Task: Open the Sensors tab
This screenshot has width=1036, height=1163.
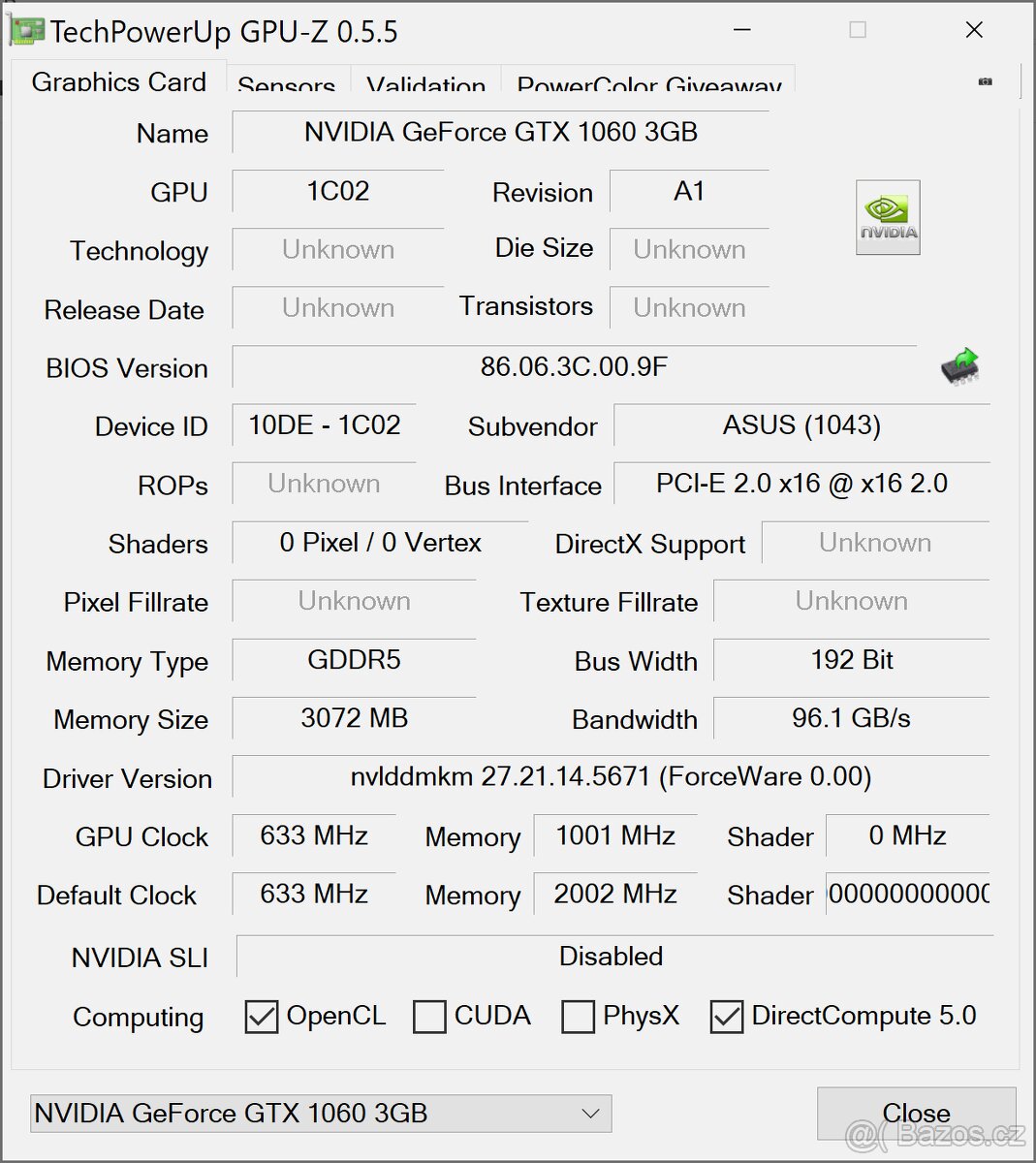Action: click(287, 80)
